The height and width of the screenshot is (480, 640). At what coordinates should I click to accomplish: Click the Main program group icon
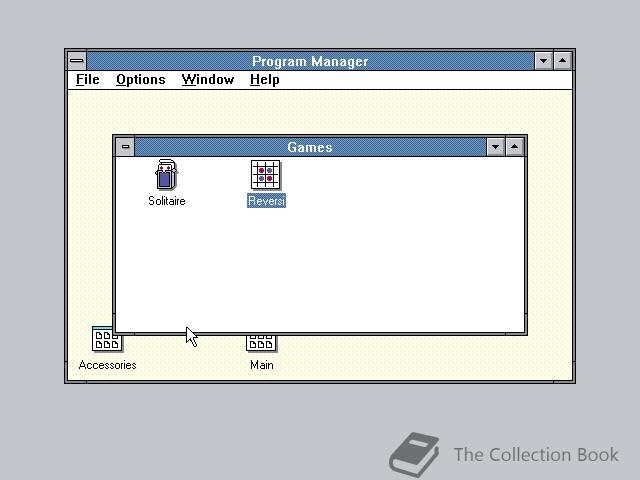point(261,343)
